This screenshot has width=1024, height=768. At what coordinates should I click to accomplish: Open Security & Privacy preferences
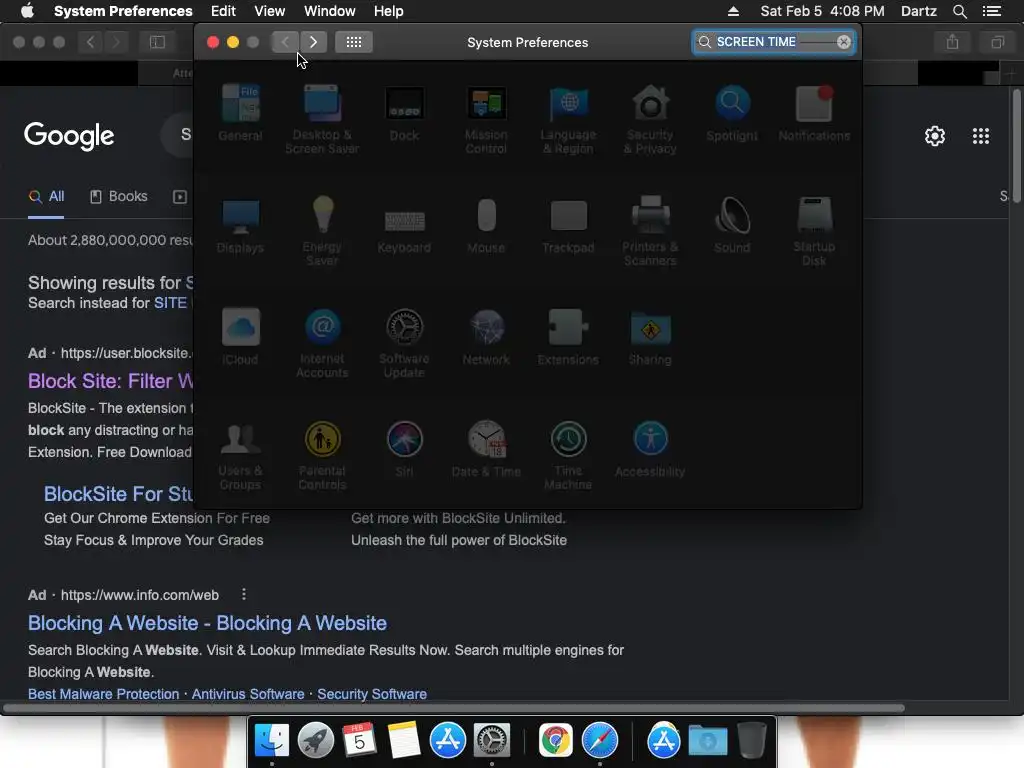click(x=650, y=119)
